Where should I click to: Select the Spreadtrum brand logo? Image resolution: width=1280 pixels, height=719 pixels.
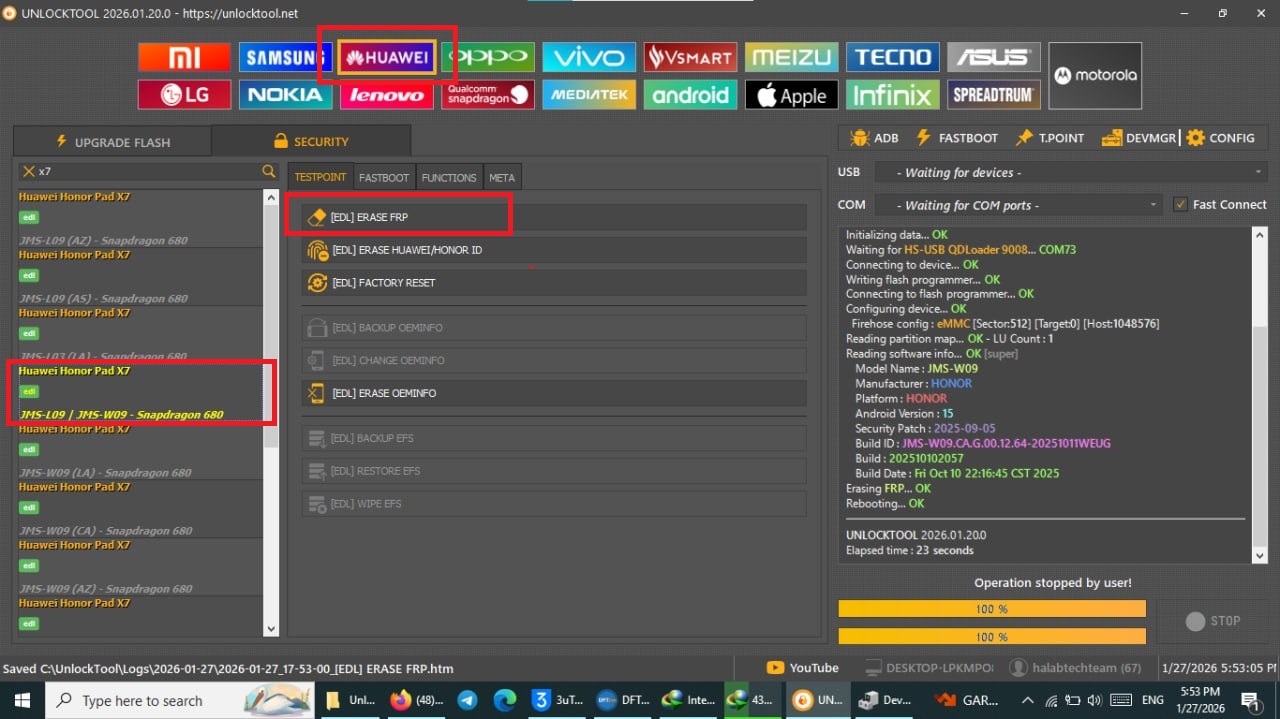[x=994, y=95]
